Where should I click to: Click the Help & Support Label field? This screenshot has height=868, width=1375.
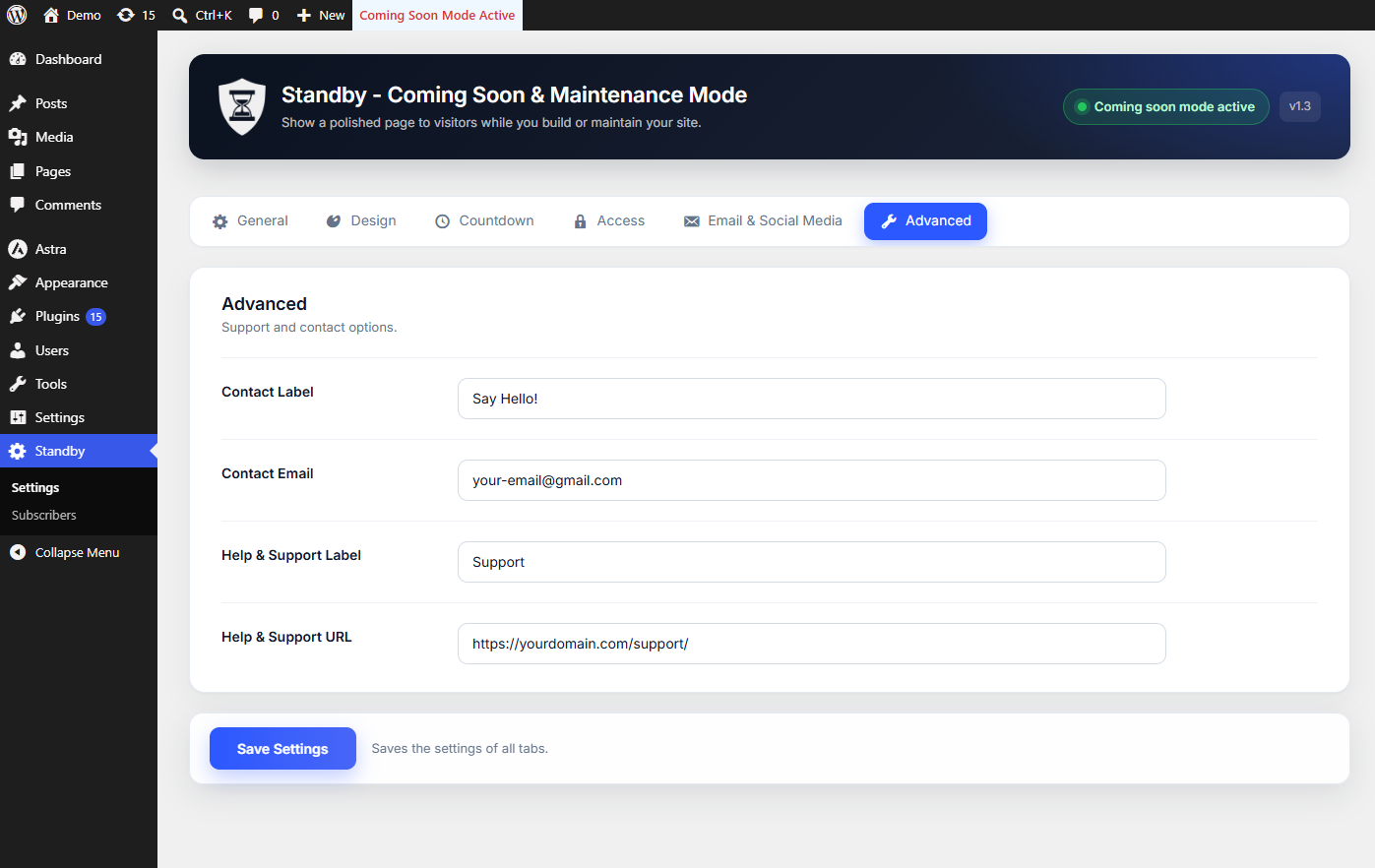coord(812,562)
